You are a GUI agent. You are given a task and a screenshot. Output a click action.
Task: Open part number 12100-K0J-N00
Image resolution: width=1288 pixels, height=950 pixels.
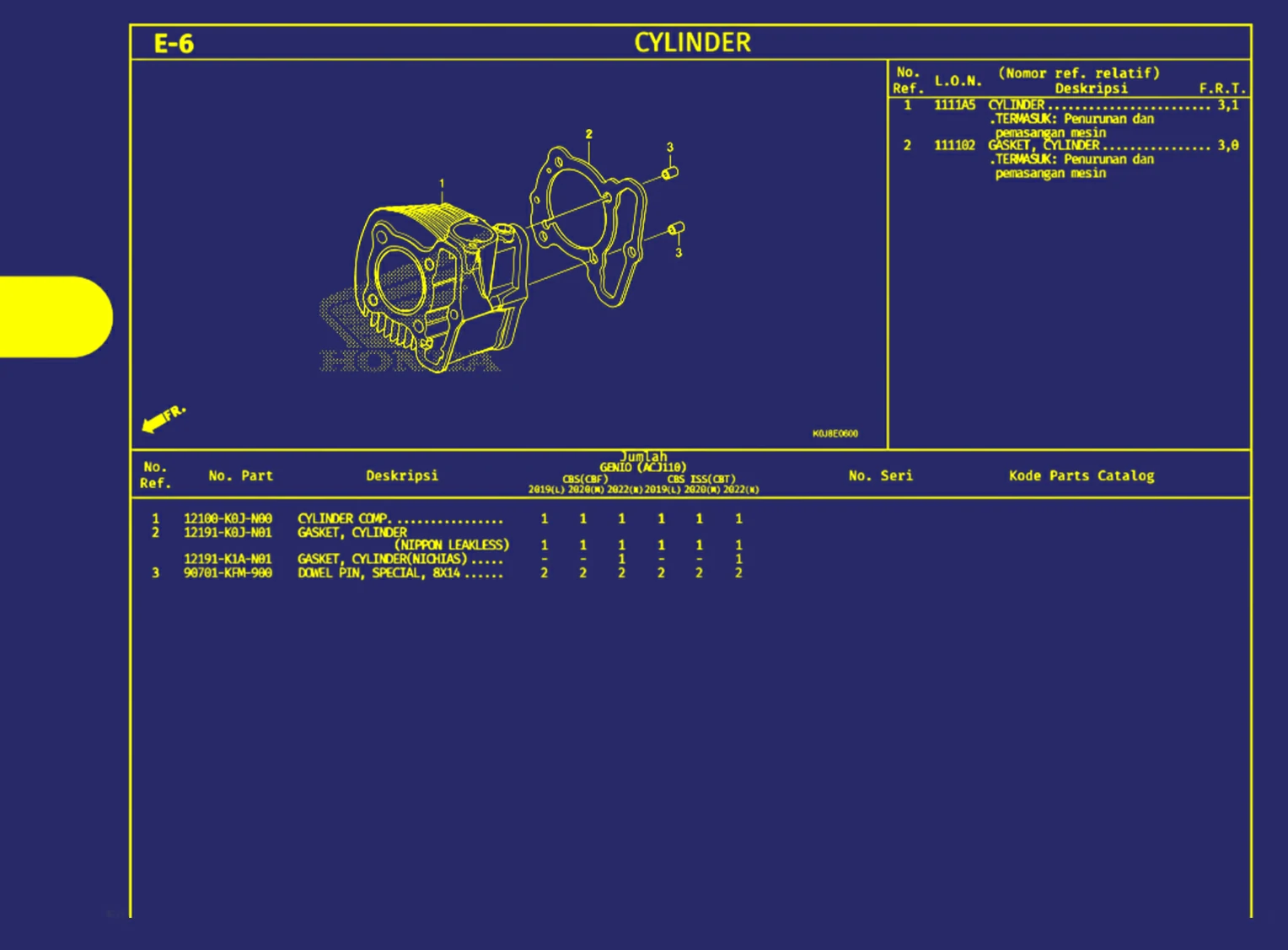point(229,518)
